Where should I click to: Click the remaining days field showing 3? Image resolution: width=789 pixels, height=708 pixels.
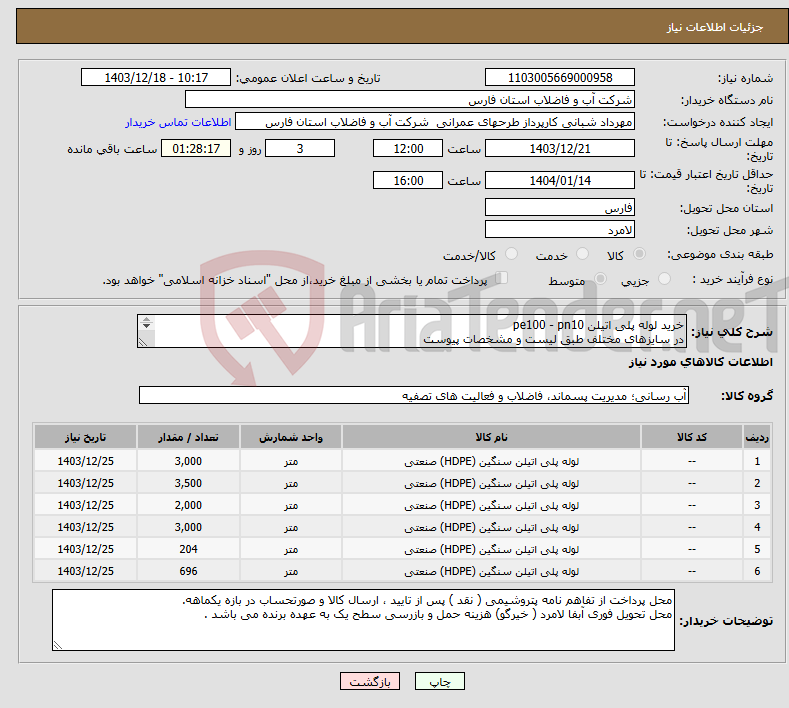[x=300, y=148]
